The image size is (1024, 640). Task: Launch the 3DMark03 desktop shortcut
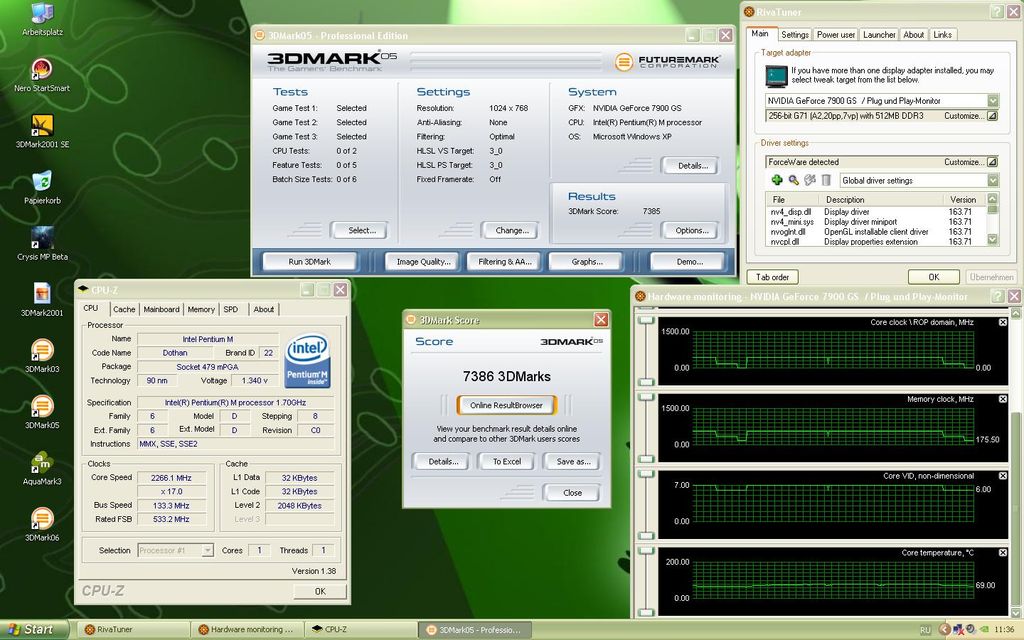point(42,355)
